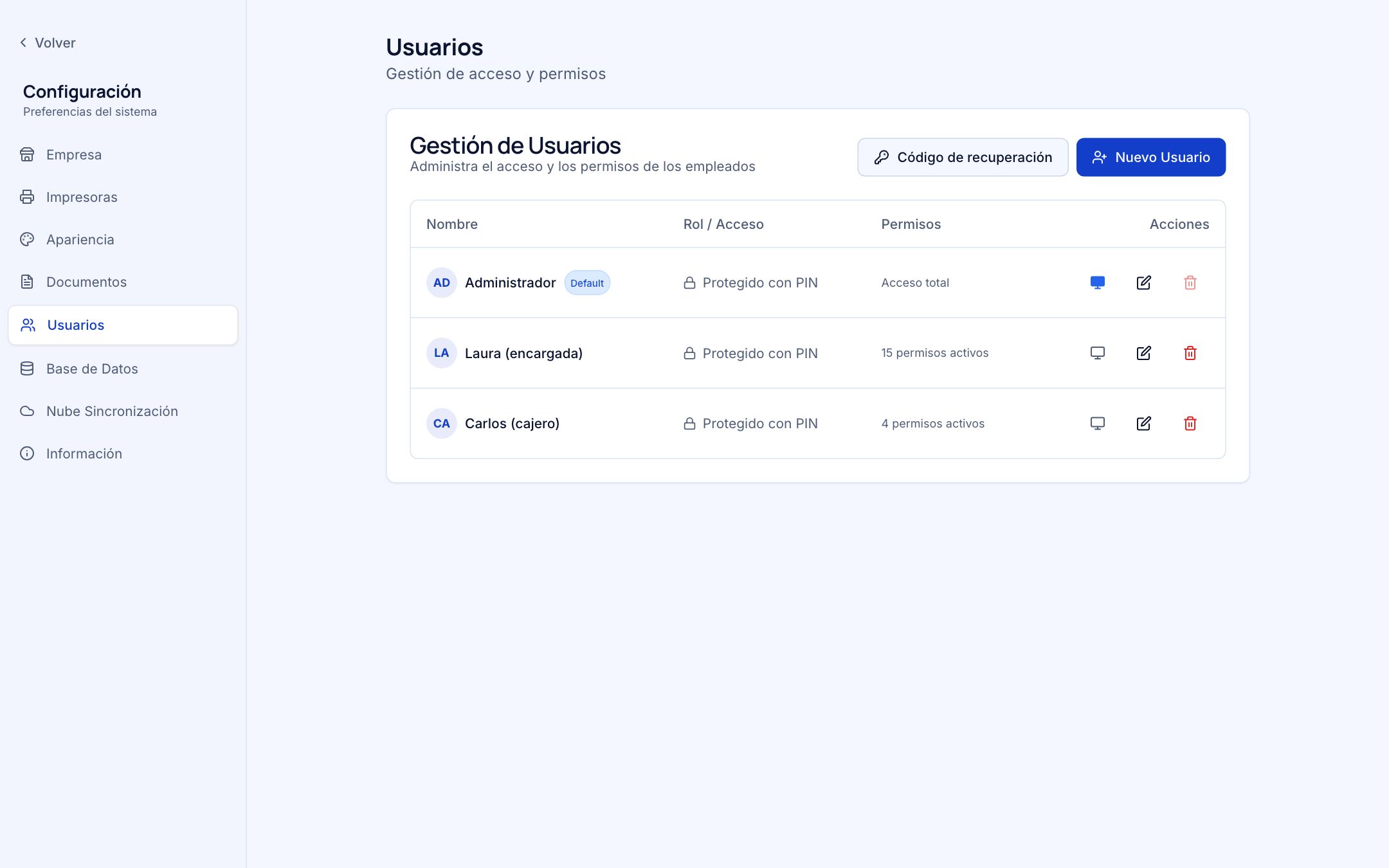Click the 'Acceso total' permissions text
1389x868 pixels.
(915, 283)
